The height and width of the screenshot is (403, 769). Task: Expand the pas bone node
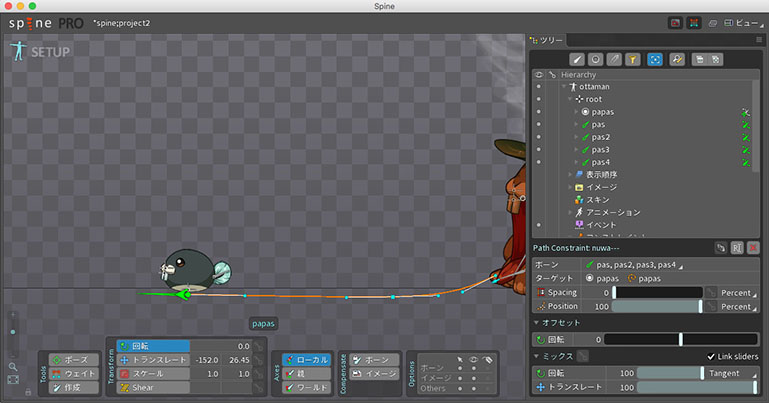(x=576, y=125)
